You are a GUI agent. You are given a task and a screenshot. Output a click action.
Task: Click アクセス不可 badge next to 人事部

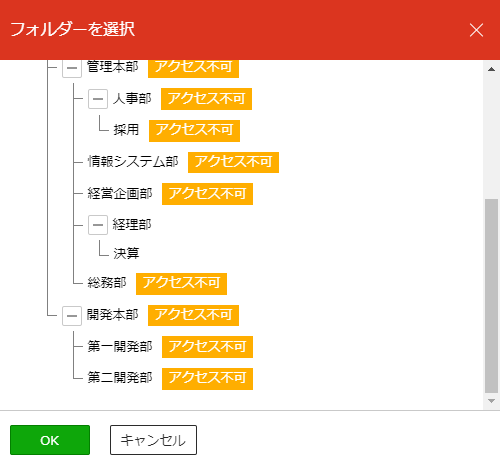pyautogui.click(x=206, y=99)
